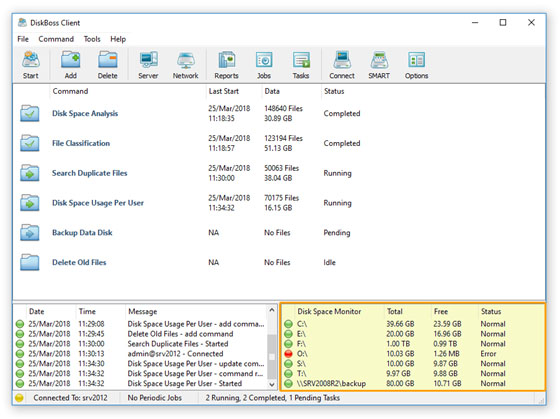Click the File Classification folder icon

30,143
